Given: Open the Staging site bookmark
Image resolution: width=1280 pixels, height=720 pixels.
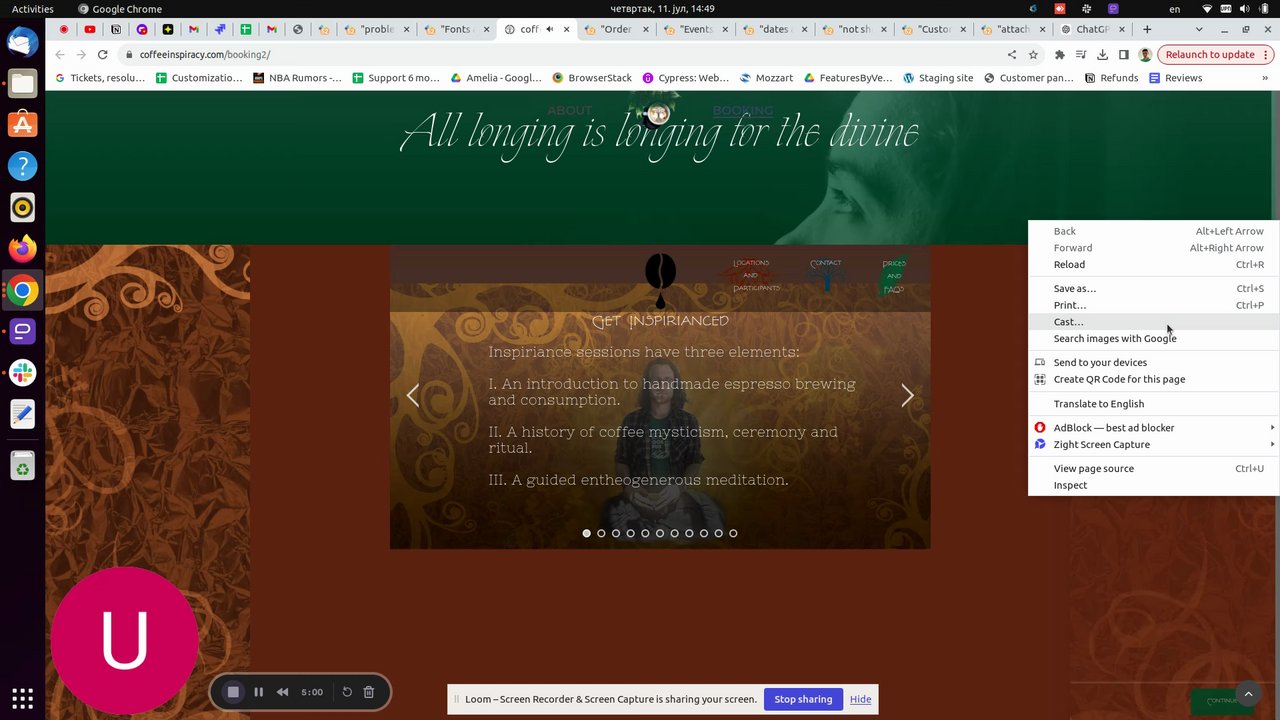Looking at the screenshot, I should (937, 78).
